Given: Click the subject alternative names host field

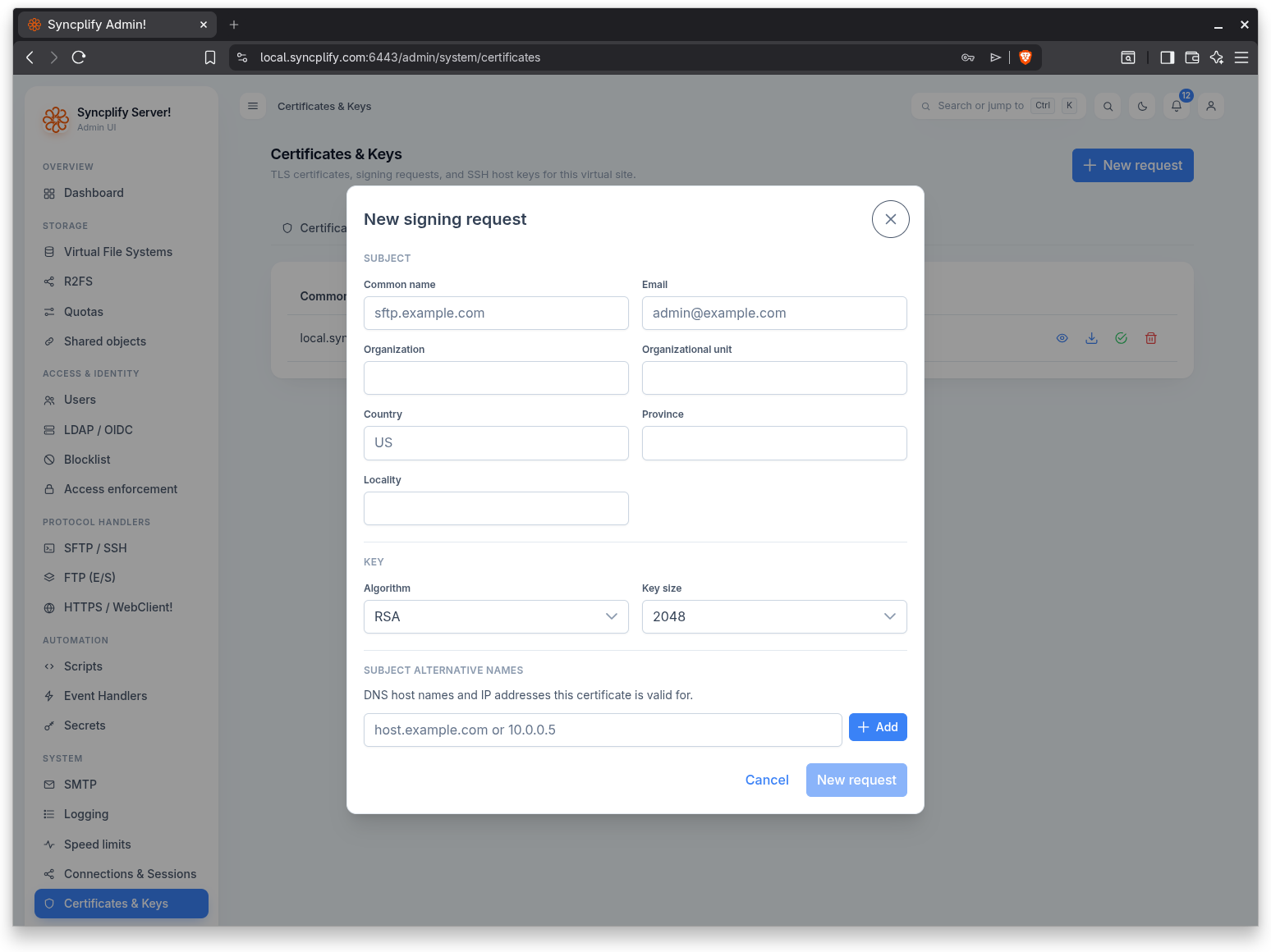Looking at the screenshot, I should (x=603, y=730).
